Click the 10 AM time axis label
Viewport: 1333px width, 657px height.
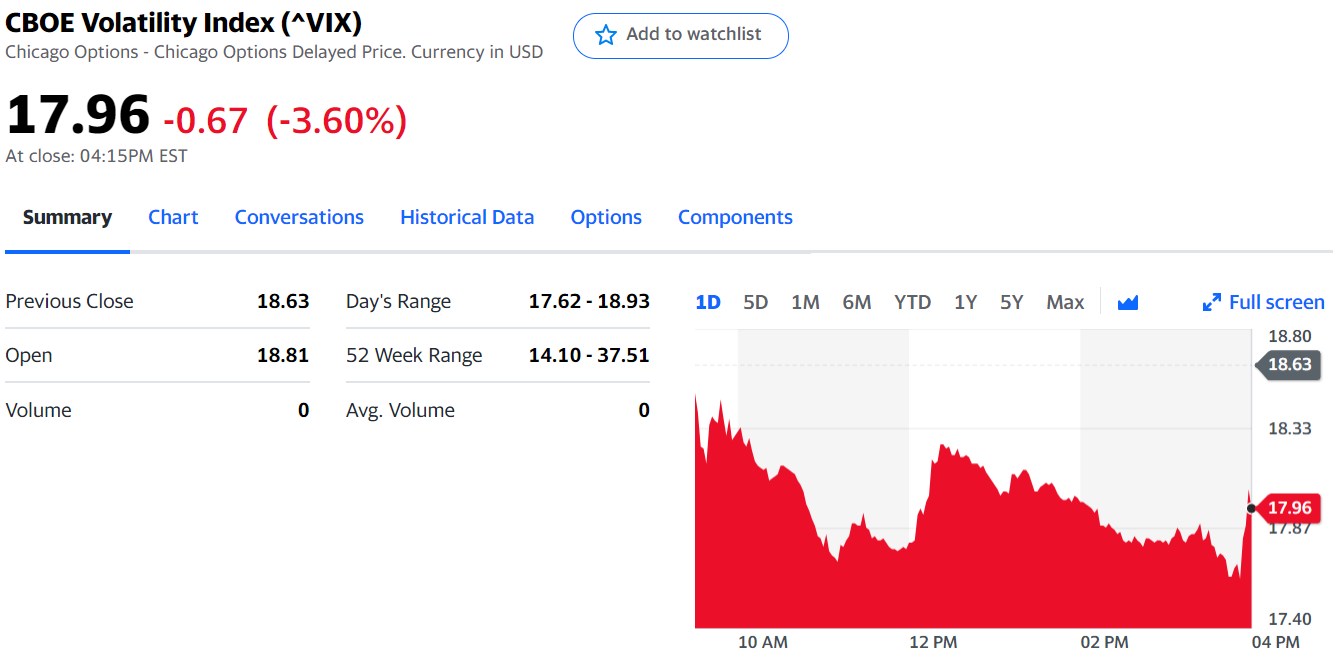click(x=763, y=642)
